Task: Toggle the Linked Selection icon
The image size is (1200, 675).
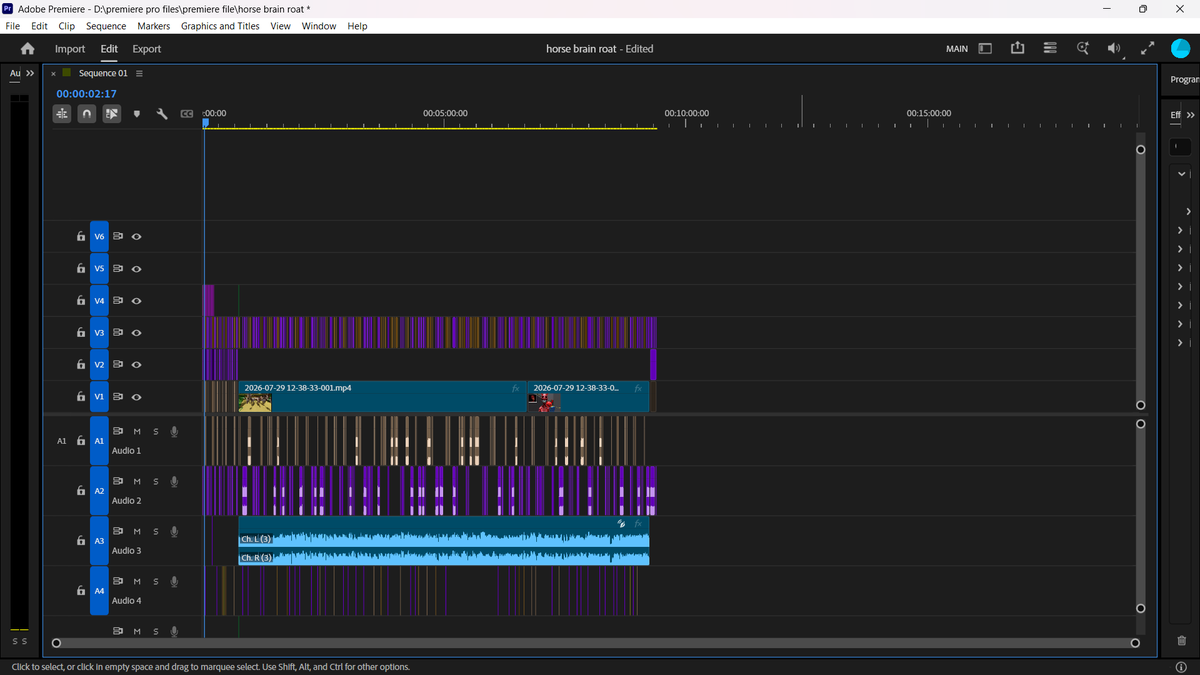Action: coord(112,114)
